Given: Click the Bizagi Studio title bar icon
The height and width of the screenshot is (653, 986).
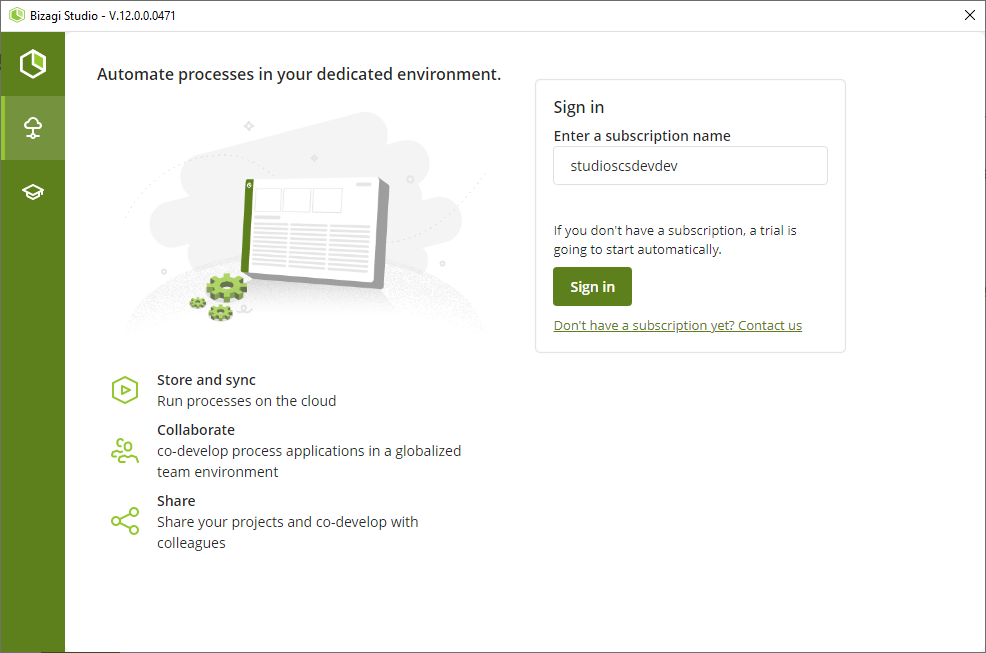Looking at the screenshot, I should tap(16, 15).
